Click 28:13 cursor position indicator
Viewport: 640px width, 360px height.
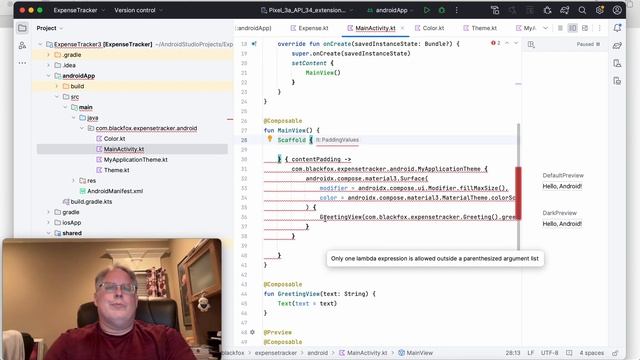[513, 353]
